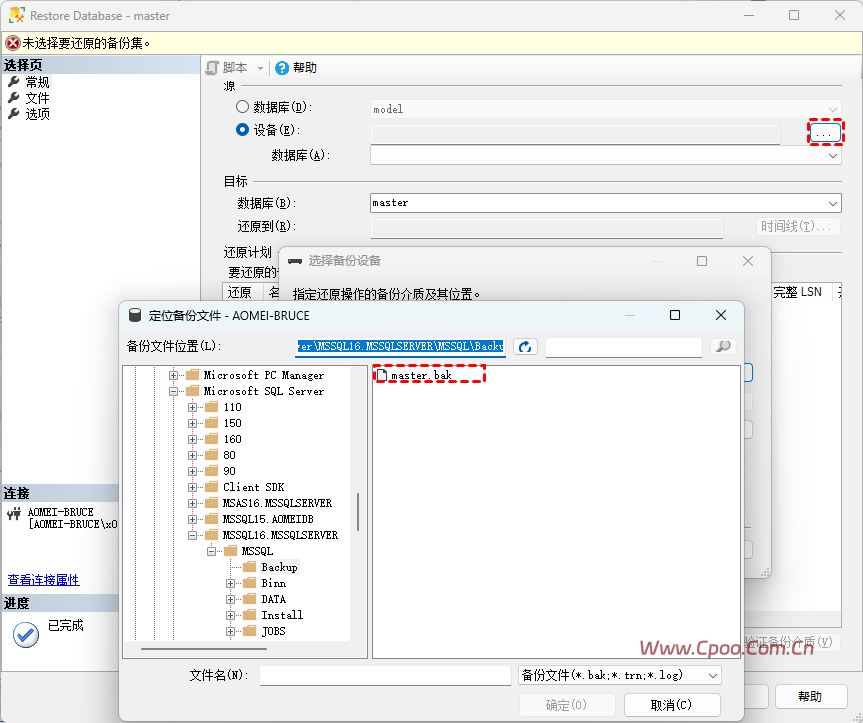Click the MSSQL folder icon
The height and width of the screenshot is (723, 863).
231,551
